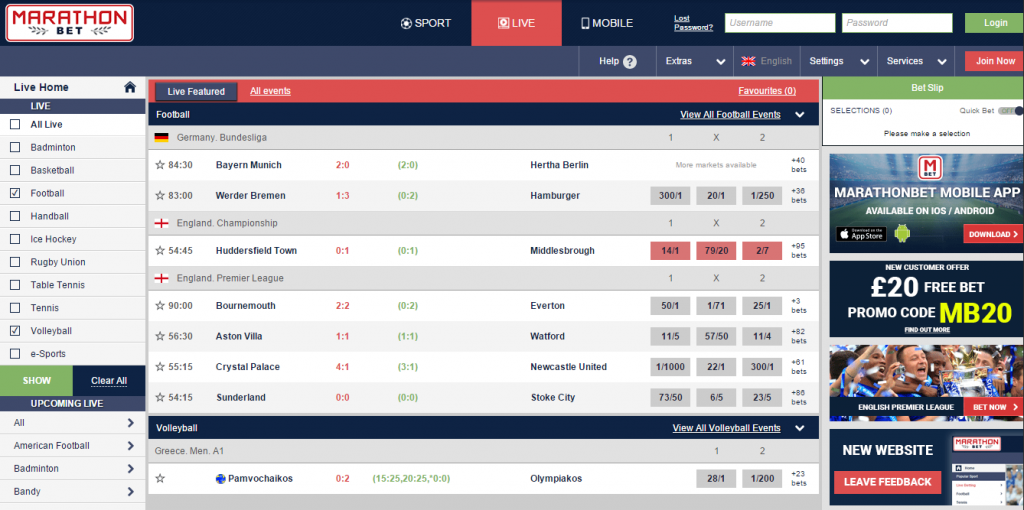Click the green Login button
1024x510 pixels.
(x=994, y=23)
